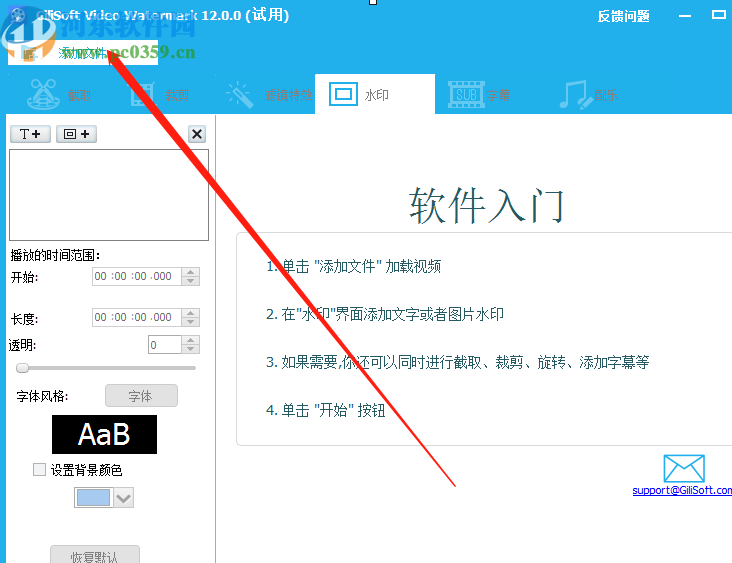Viewport: 732px width, 563px height.
Task: Click the light blue background color swatch
Action: (93, 498)
